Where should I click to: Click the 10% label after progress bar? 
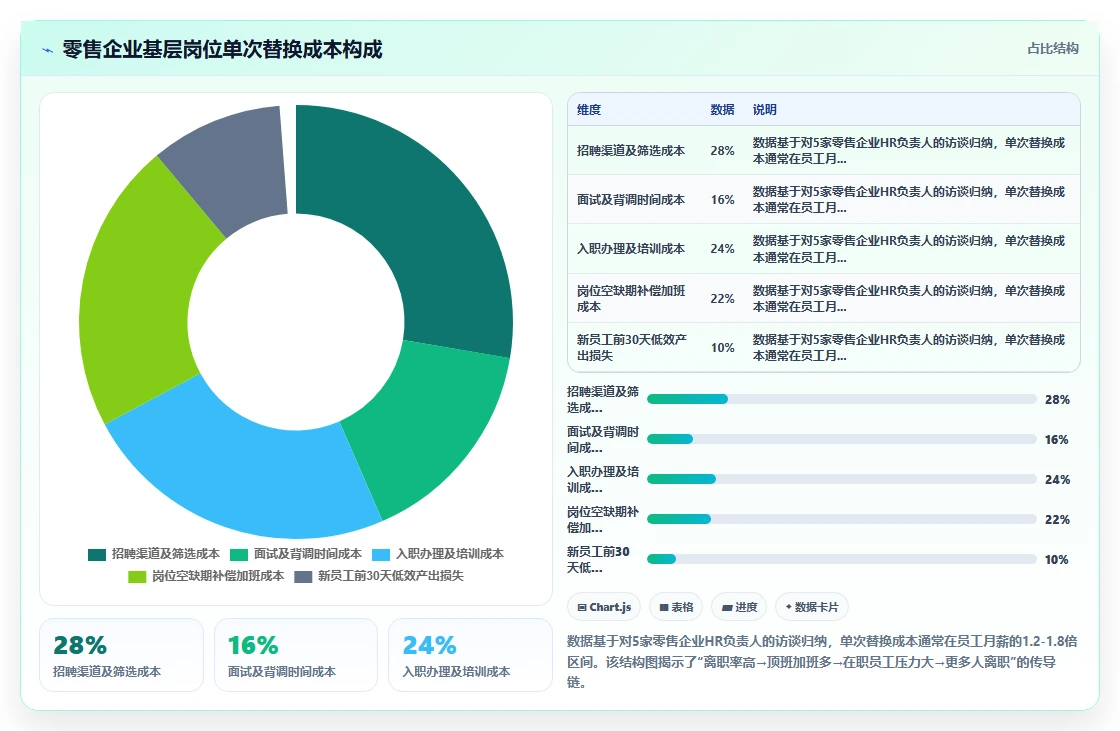(1056, 560)
